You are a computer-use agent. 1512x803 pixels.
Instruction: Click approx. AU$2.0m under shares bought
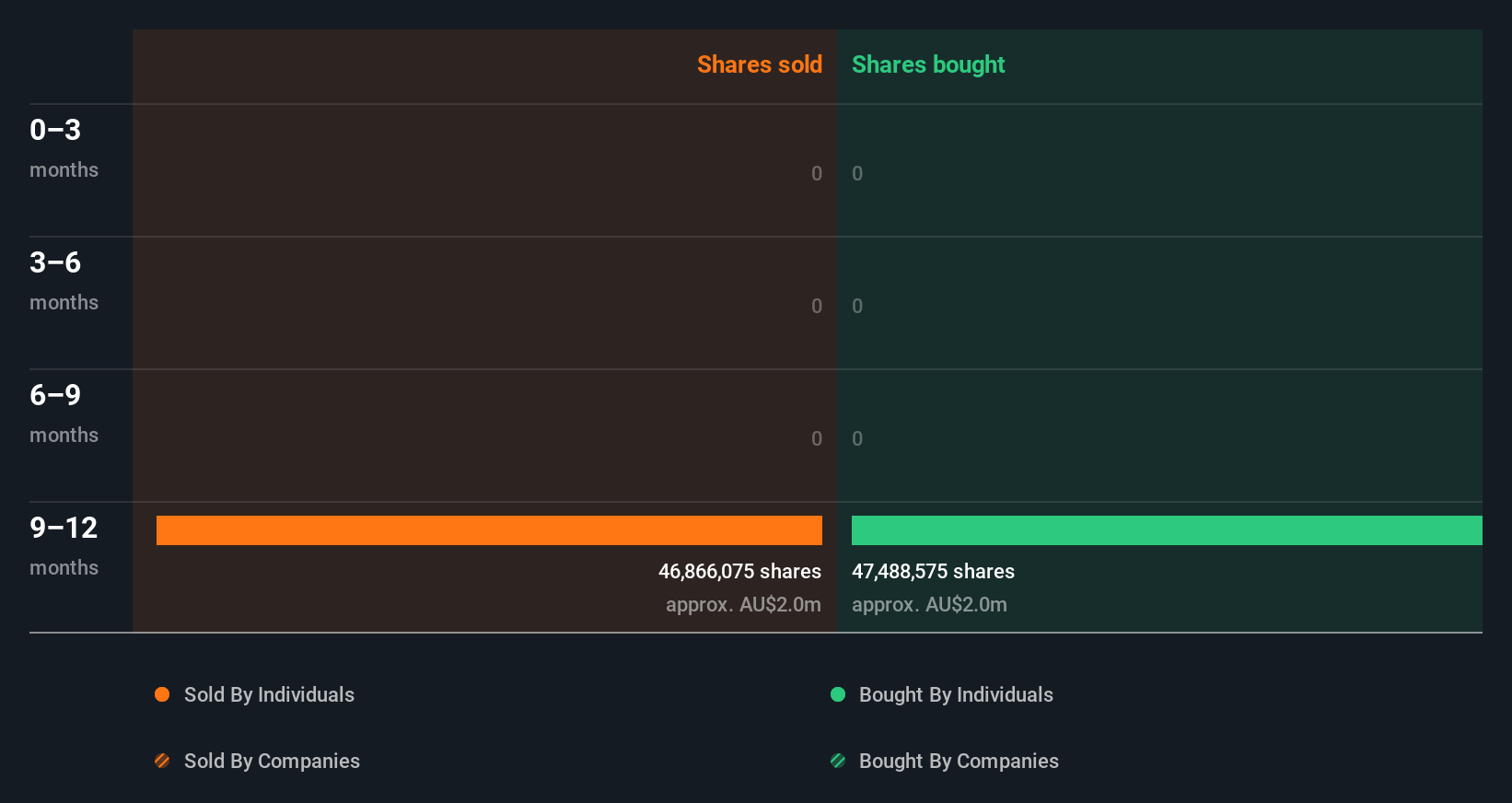point(929,604)
